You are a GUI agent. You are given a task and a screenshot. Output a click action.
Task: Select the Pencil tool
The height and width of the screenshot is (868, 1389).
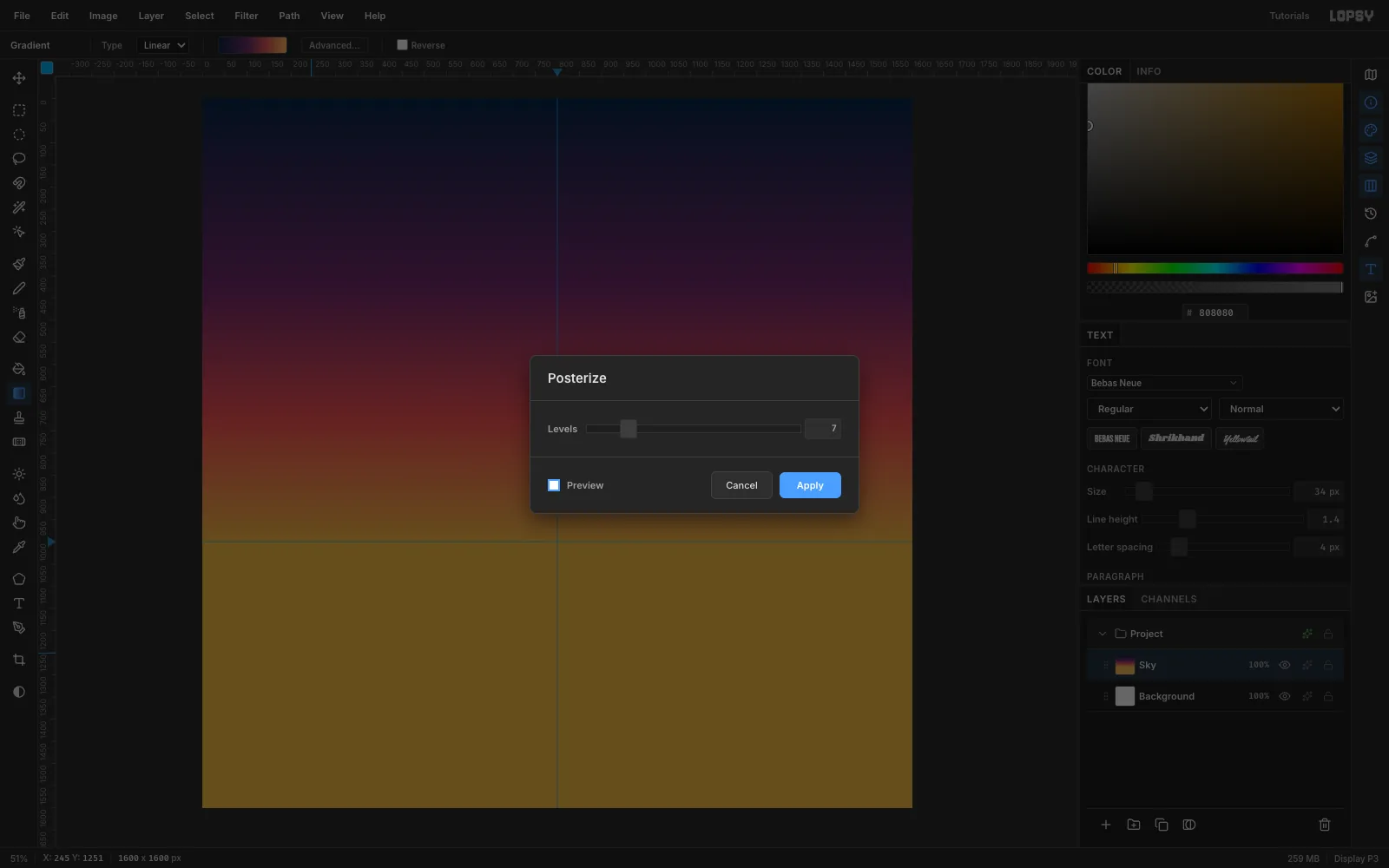click(18, 288)
